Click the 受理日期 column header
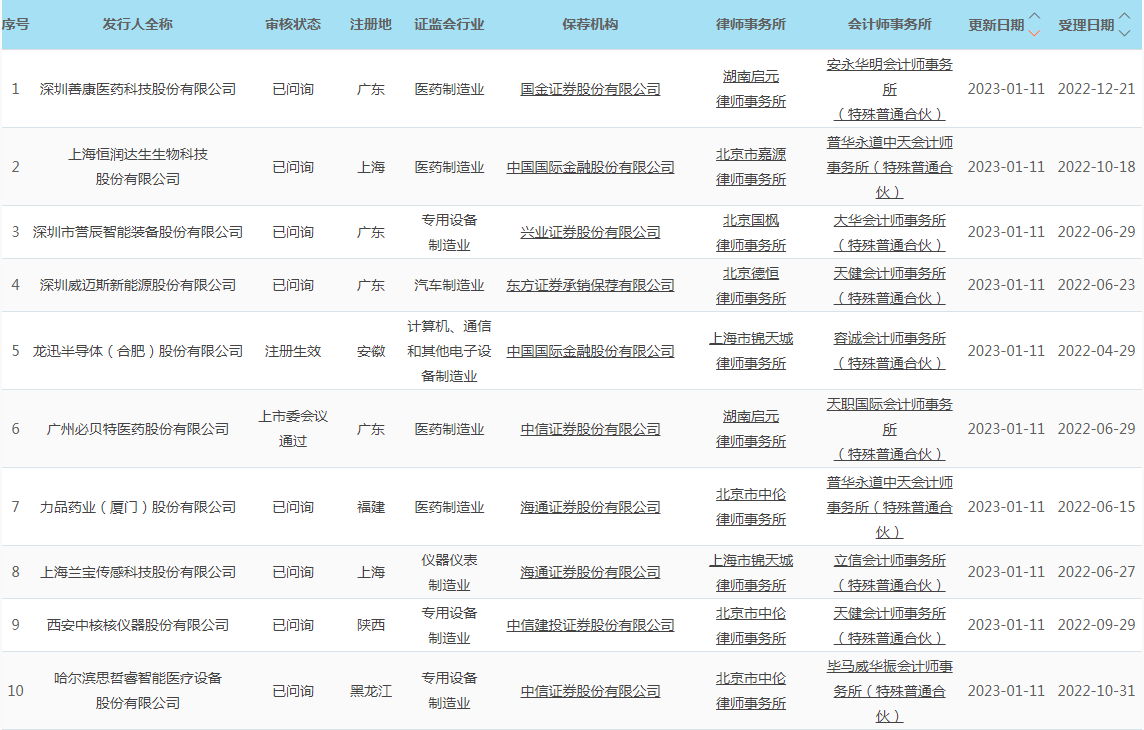This screenshot has height=730, width=1144. coord(1085,25)
